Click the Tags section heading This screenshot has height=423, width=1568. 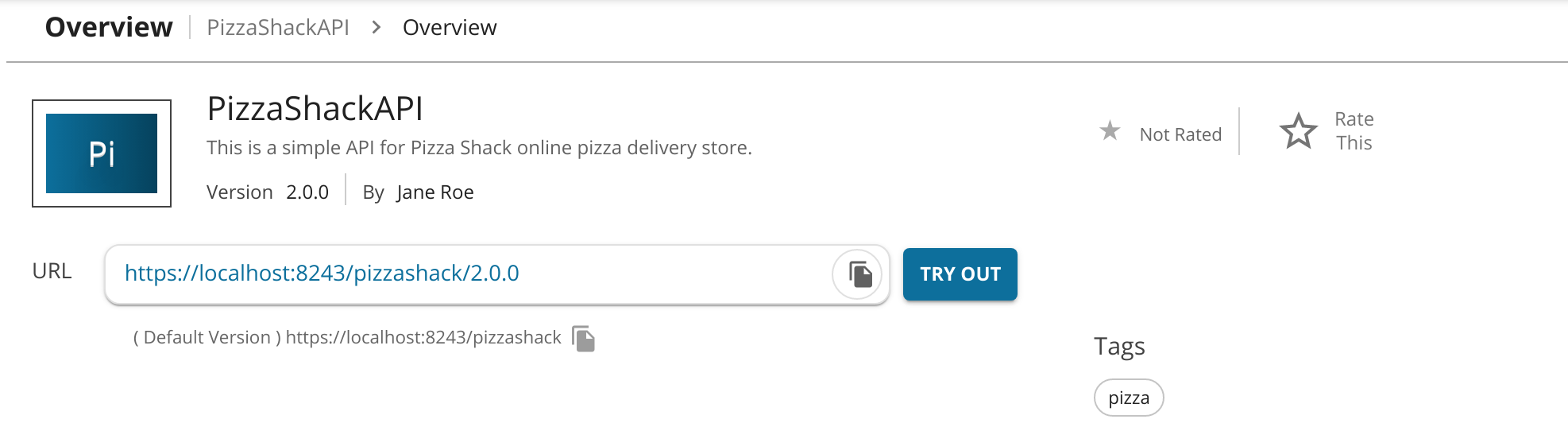(x=1119, y=347)
